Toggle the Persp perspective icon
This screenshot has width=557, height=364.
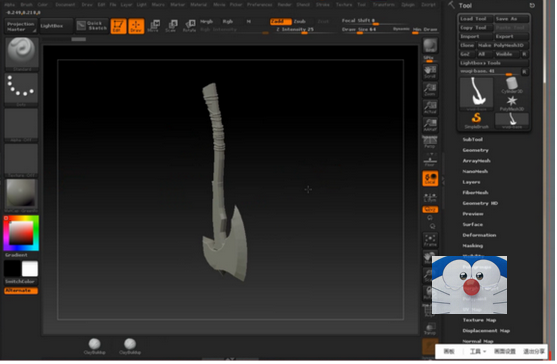(x=430, y=142)
